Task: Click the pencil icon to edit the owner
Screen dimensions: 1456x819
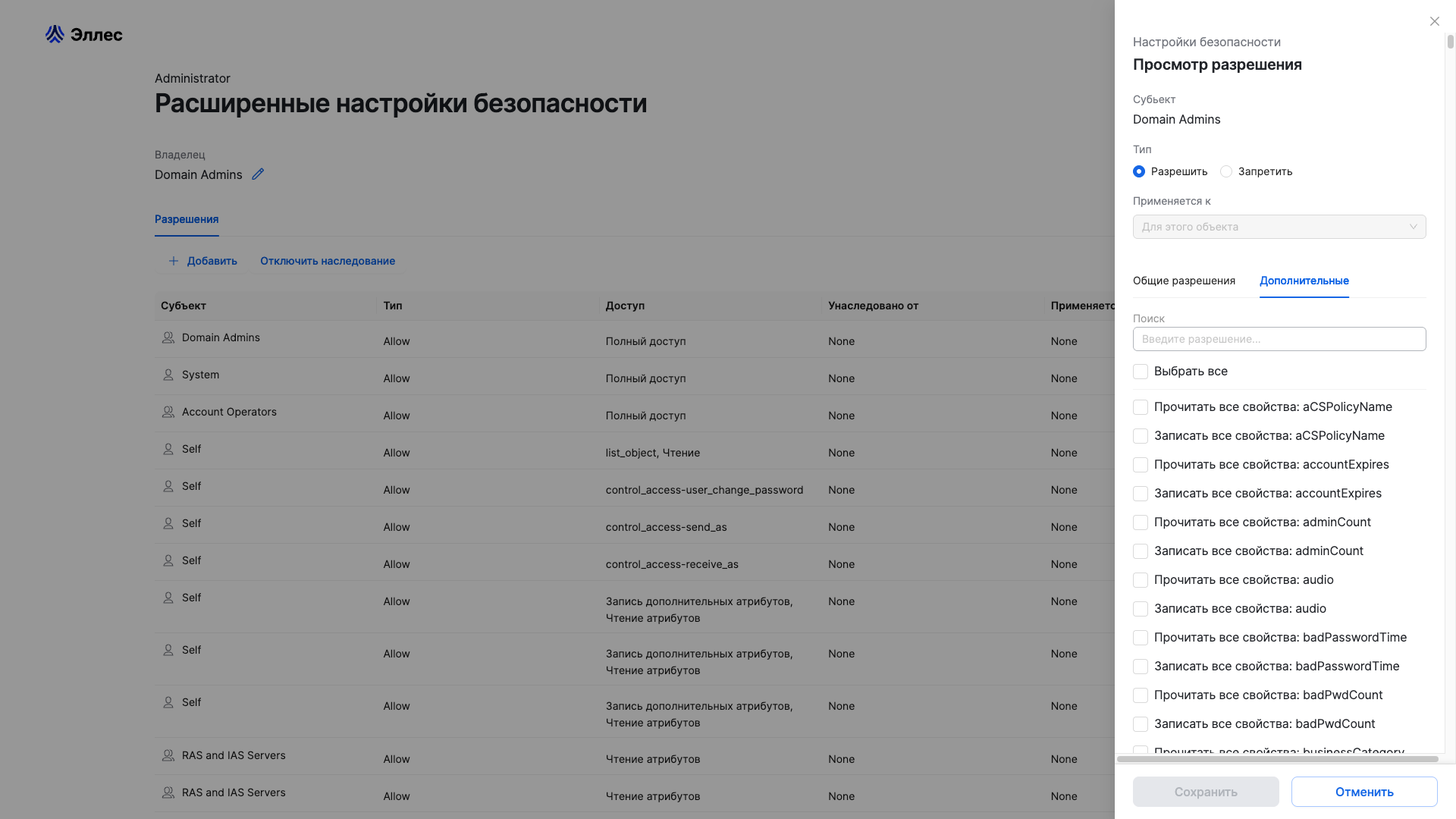Action: tap(258, 174)
